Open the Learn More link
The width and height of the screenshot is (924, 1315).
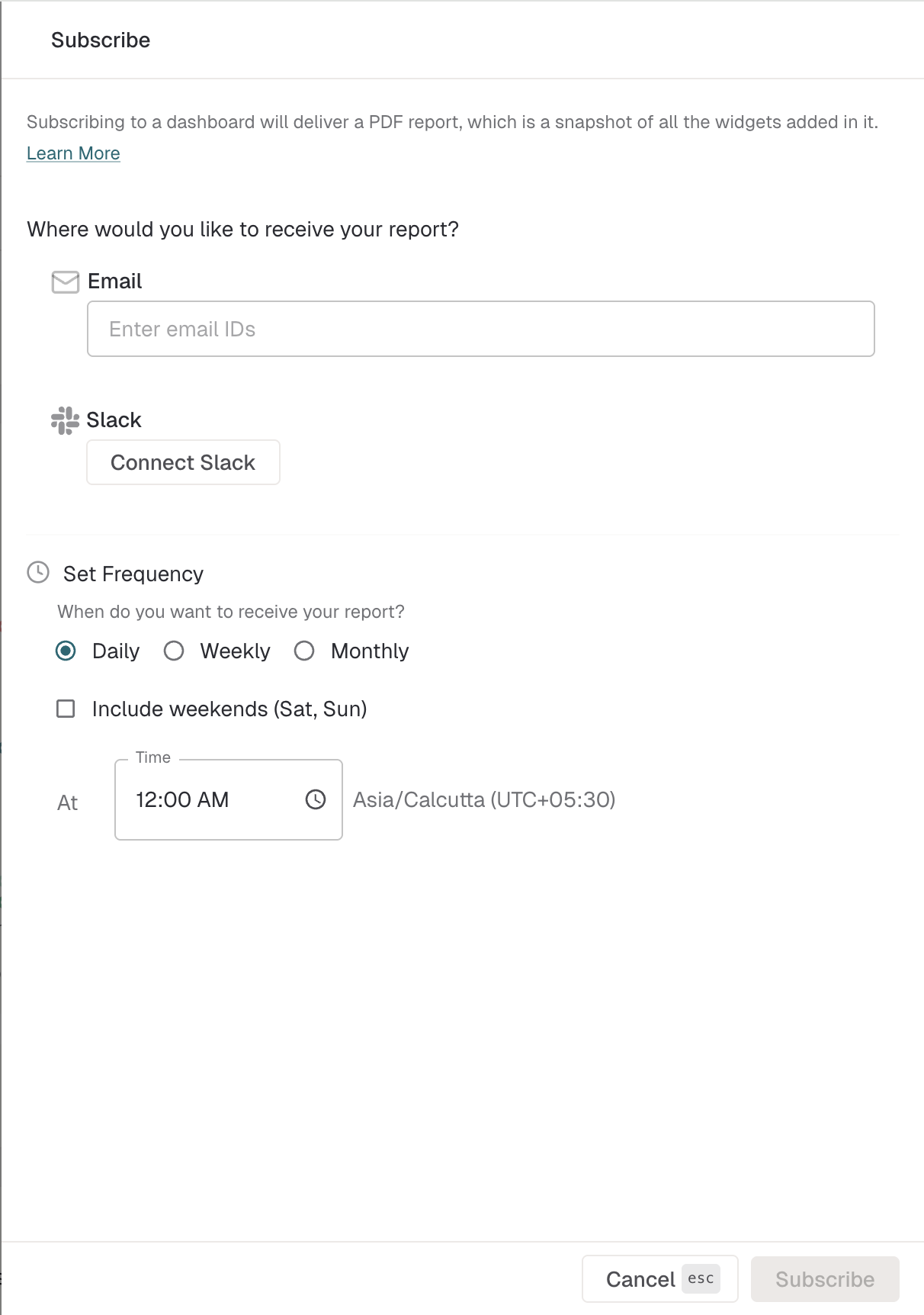coord(73,153)
